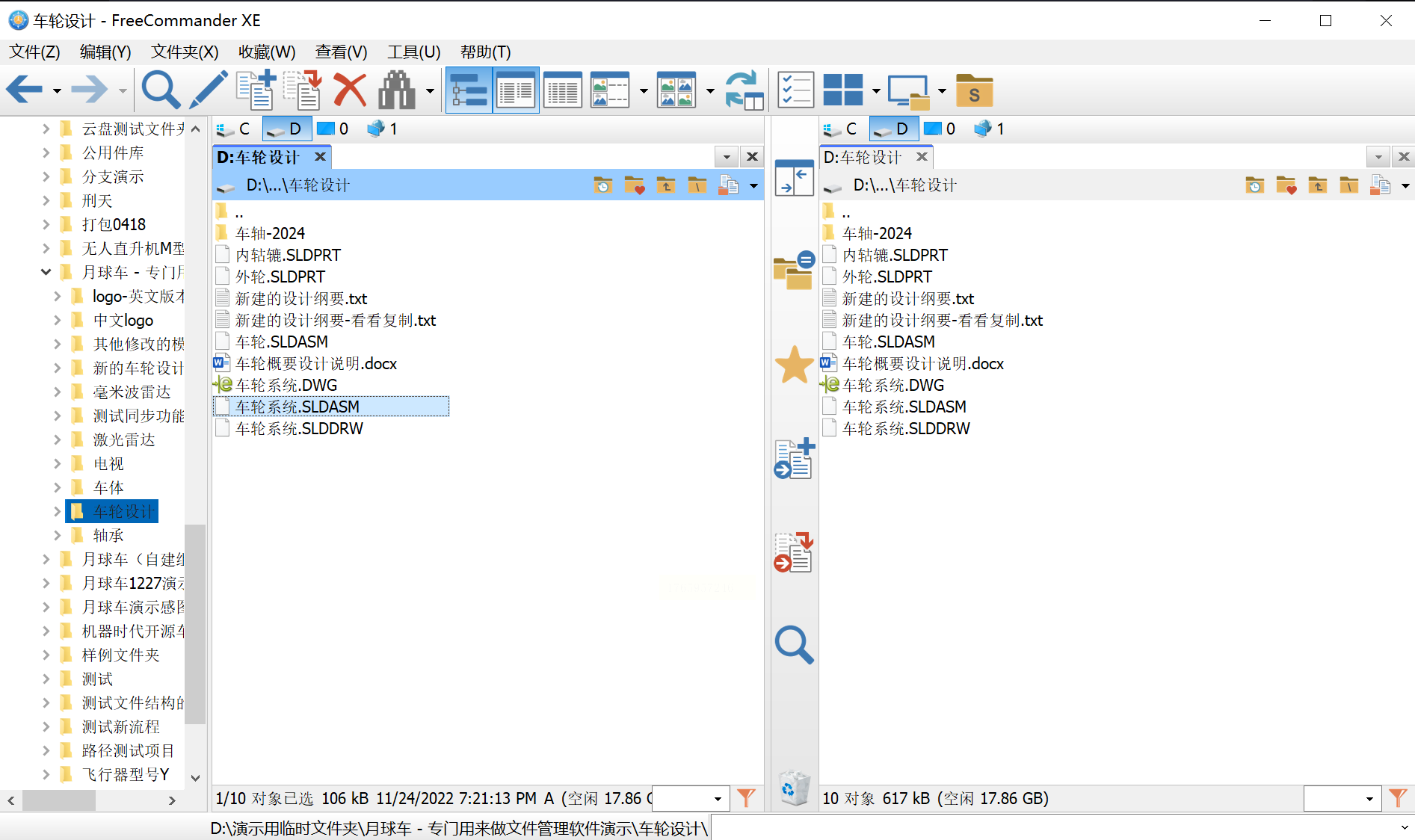
Task: Go to parent folder in right address bar
Action: [1318, 185]
